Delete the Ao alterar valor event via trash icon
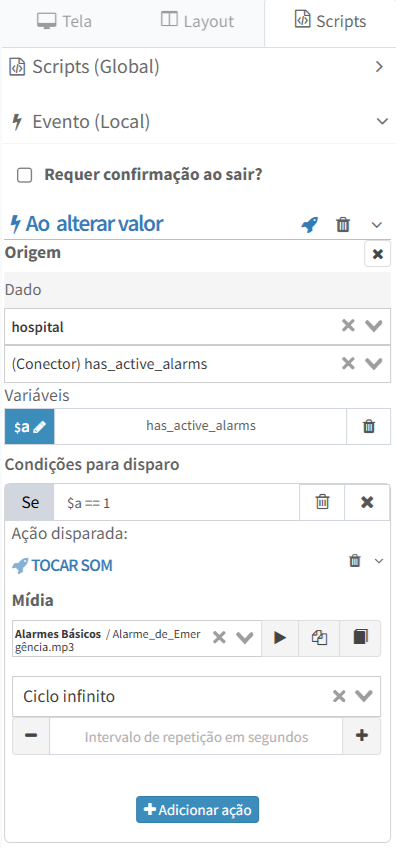 click(343, 224)
